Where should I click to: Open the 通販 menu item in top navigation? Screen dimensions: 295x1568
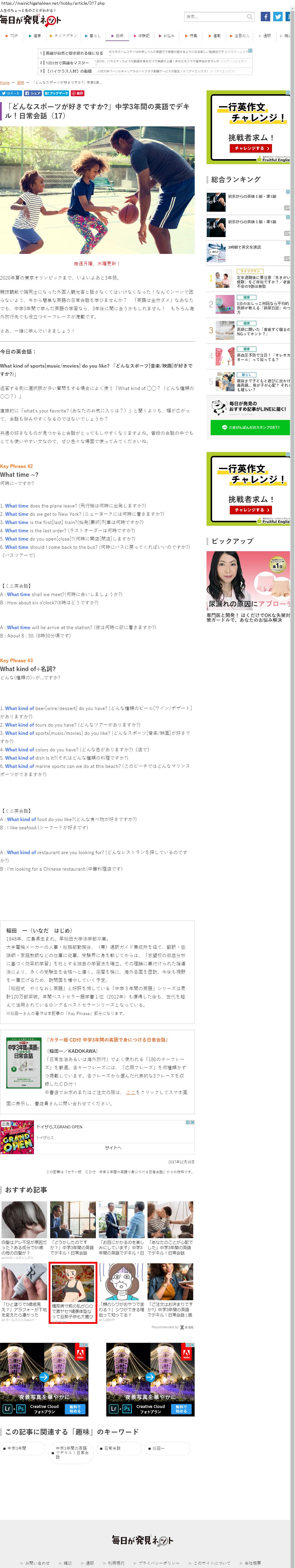pos(266,36)
